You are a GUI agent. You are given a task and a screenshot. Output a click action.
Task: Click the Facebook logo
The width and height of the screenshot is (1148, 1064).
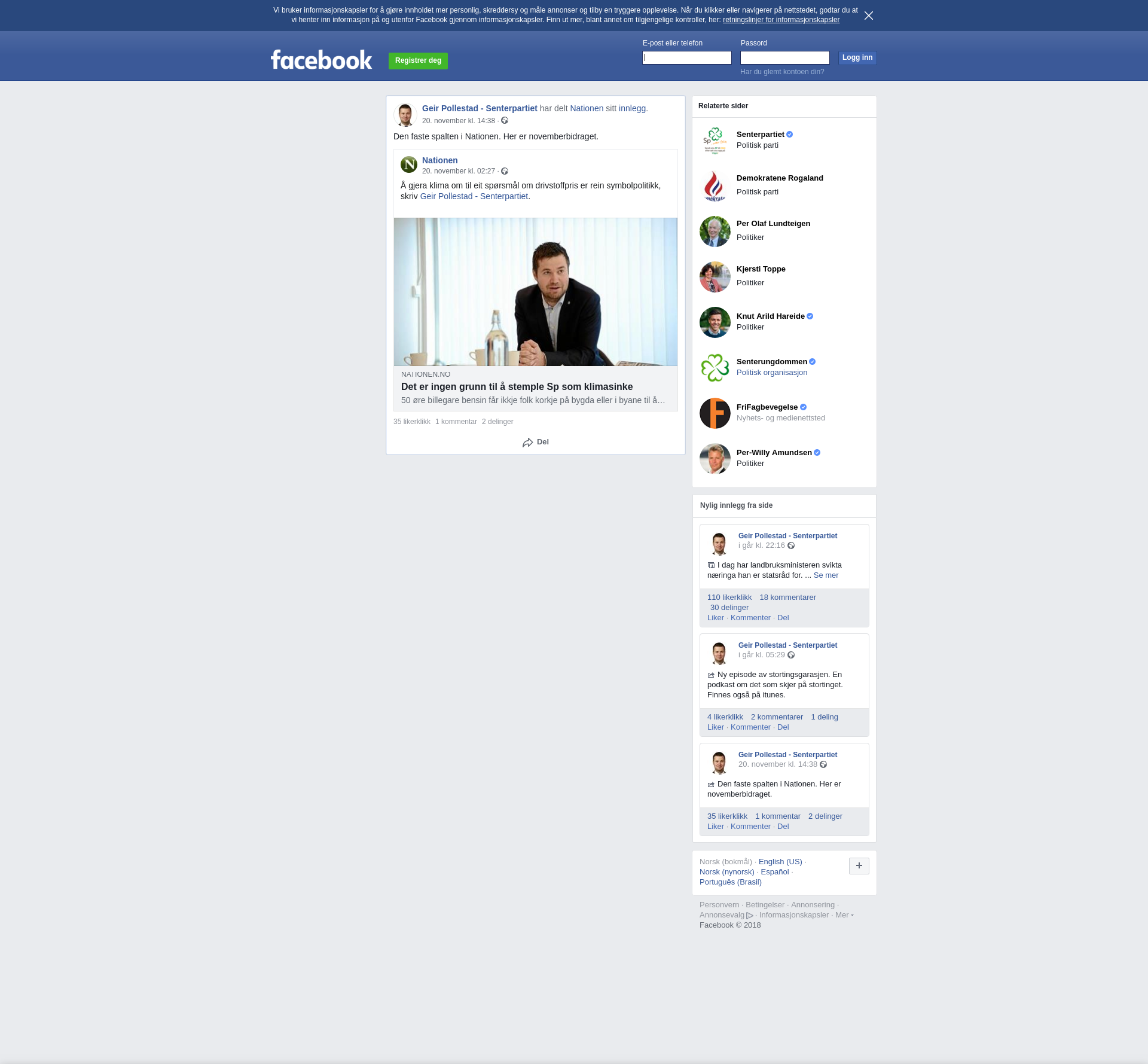pyautogui.click(x=321, y=60)
